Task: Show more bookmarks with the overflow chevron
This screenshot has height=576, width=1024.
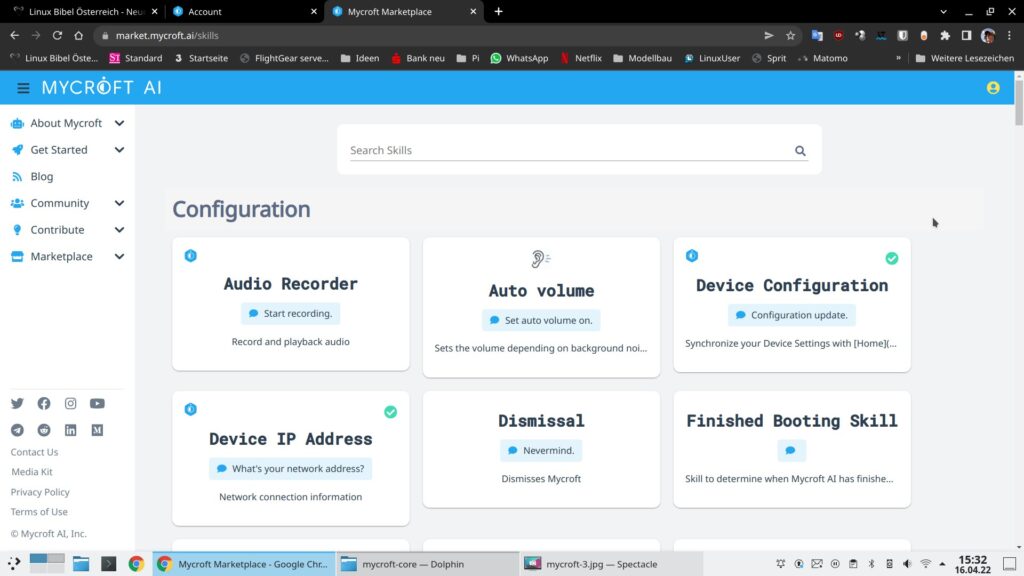Action: [x=899, y=58]
